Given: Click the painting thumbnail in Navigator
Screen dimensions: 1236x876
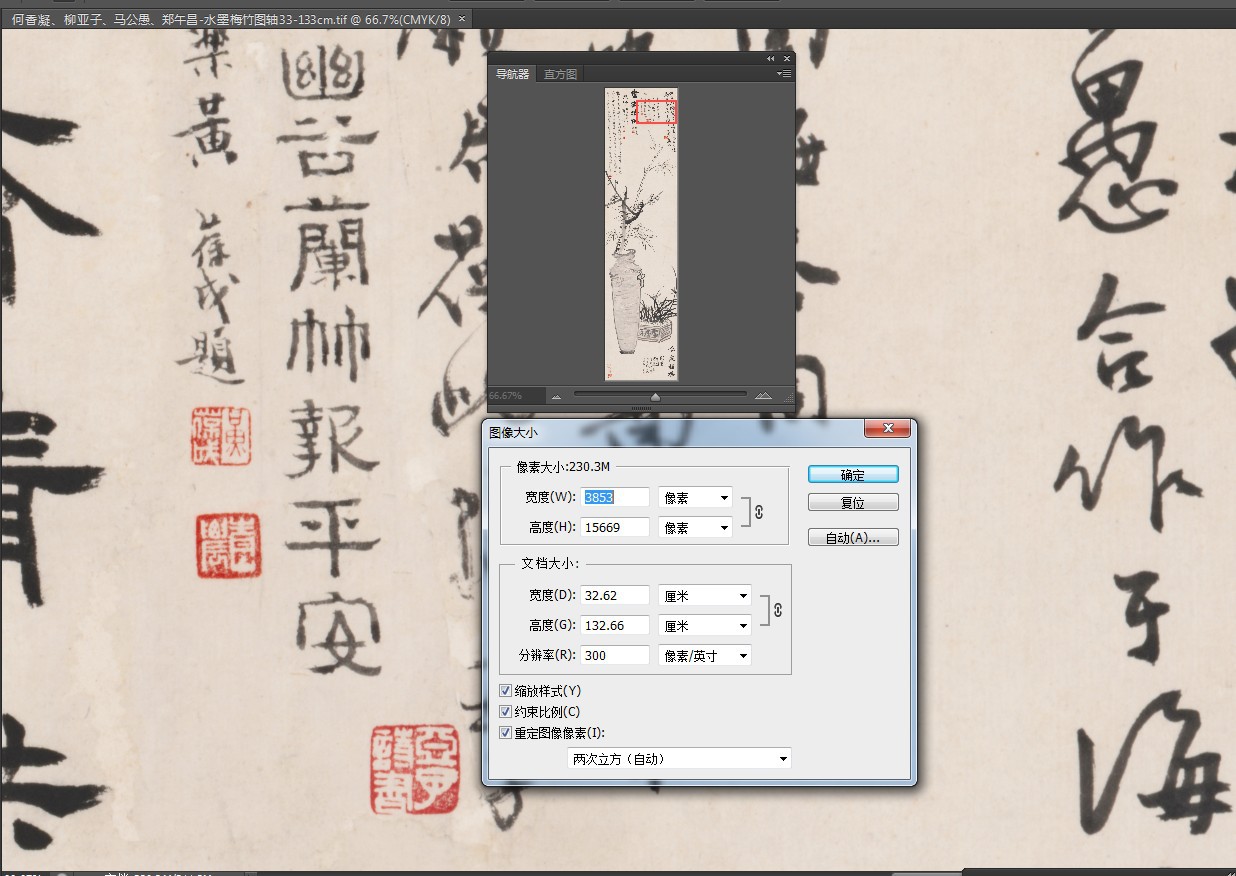Looking at the screenshot, I should 642,235.
